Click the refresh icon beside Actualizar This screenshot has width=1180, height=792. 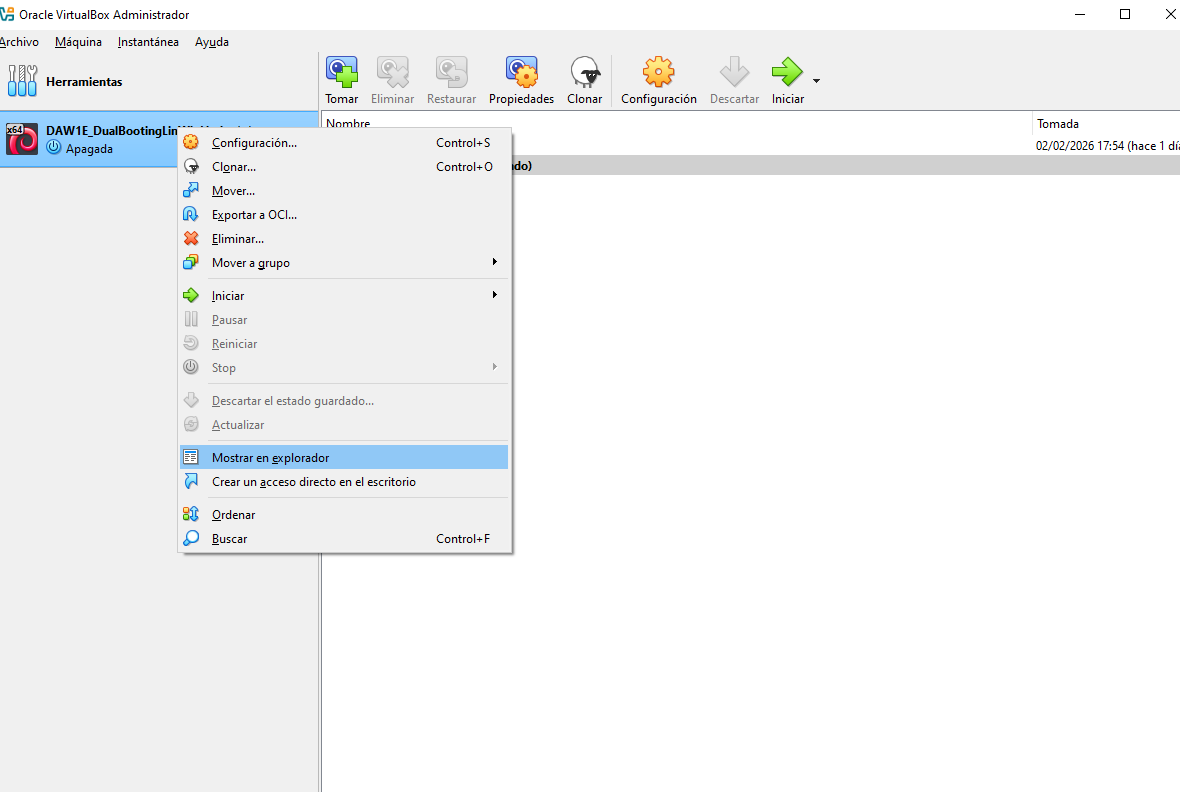click(x=191, y=424)
